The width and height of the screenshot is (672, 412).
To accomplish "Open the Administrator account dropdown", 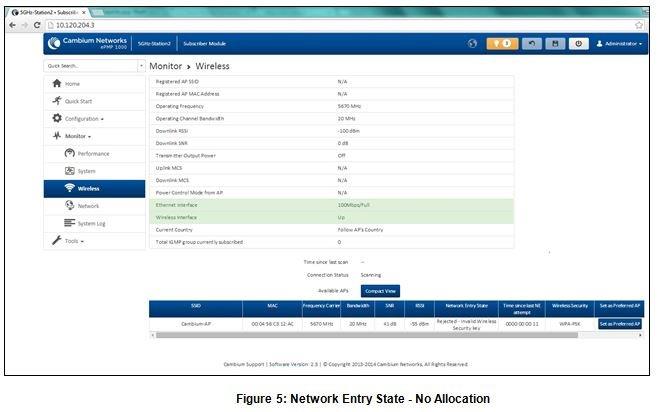I will [x=619, y=44].
